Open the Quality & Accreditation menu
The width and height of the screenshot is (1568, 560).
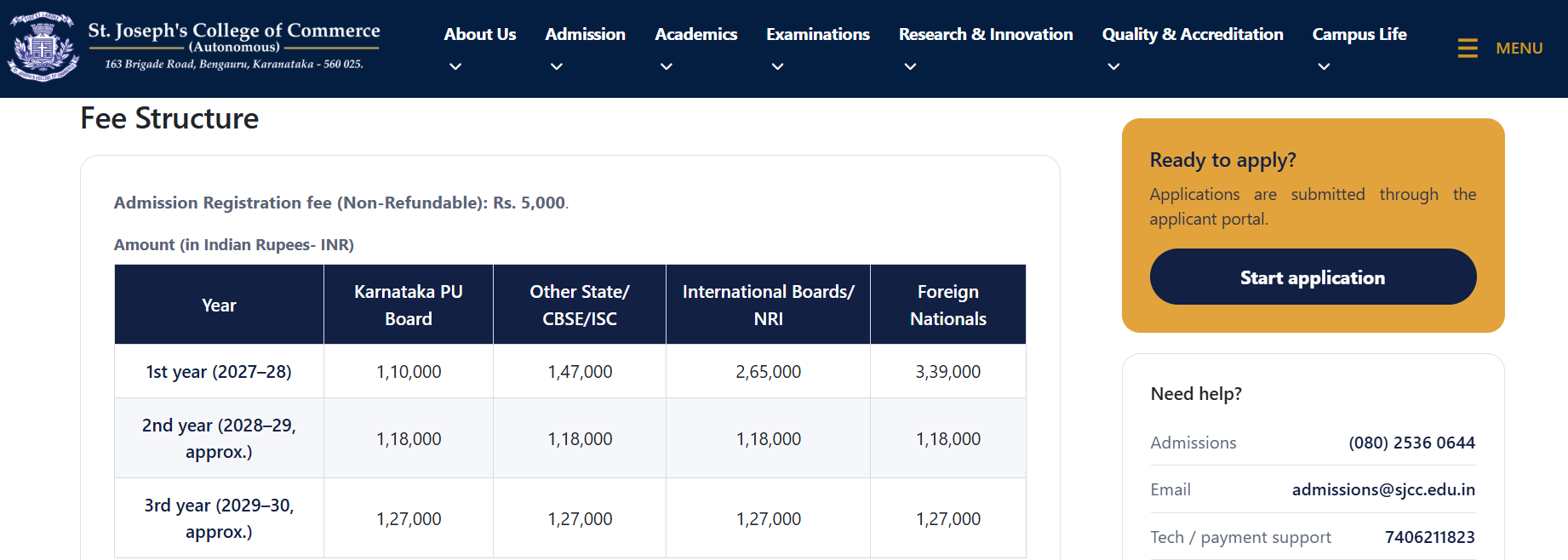coord(1193,34)
